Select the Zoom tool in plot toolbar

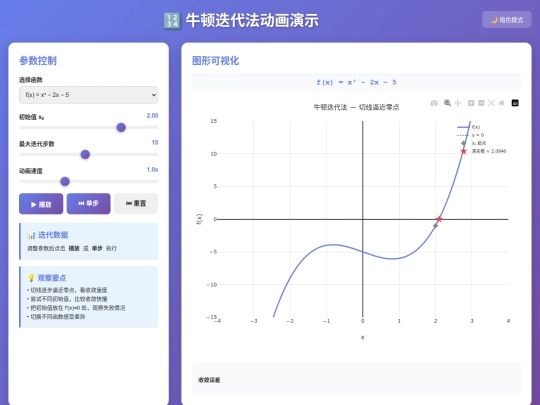pyautogui.click(x=447, y=103)
